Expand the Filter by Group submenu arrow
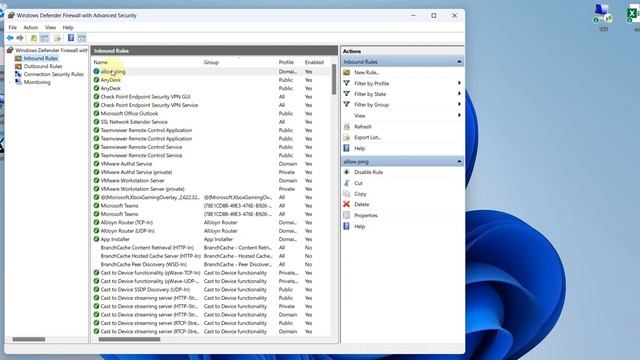Viewport: 640px width, 360px height. click(459, 104)
